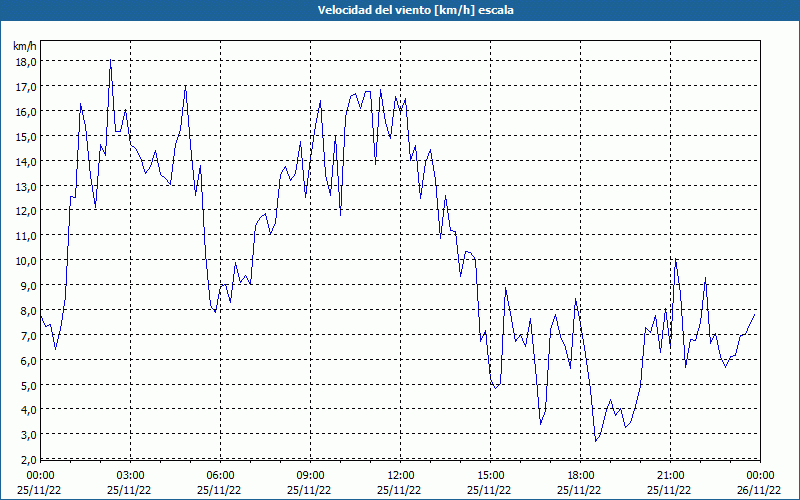Click the 26/11/22 date label
800x500 pixels.
(759, 490)
